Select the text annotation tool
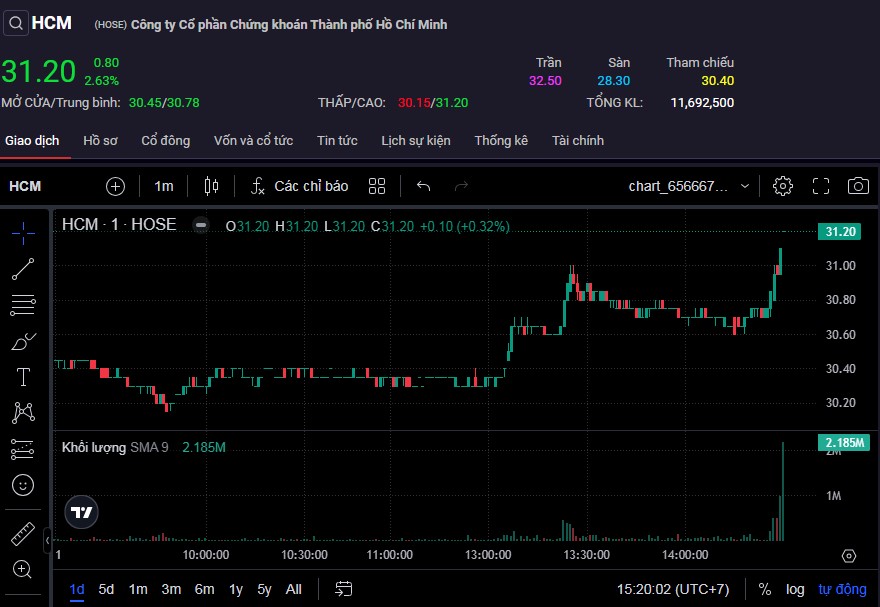This screenshot has width=880, height=607. click(x=23, y=377)
